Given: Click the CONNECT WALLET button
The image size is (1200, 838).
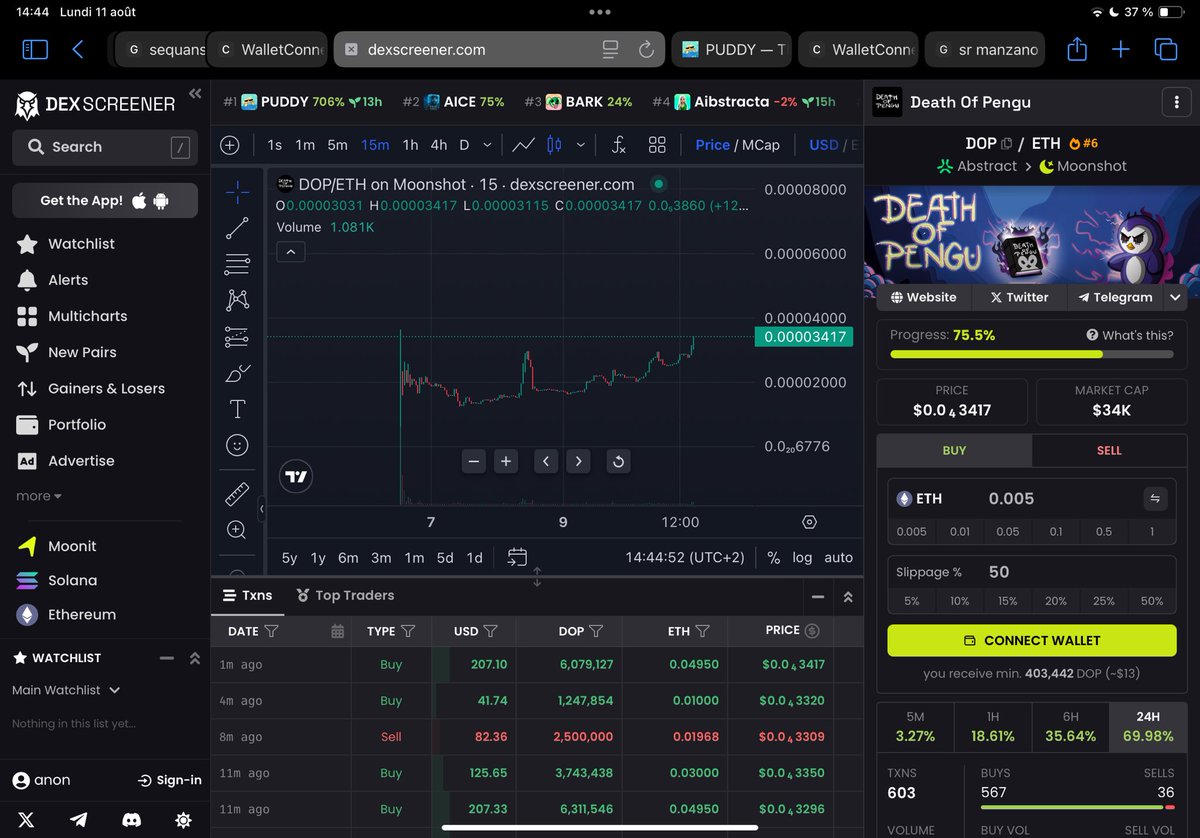Looking at the screenshot, I should (x=1032, y=640).
